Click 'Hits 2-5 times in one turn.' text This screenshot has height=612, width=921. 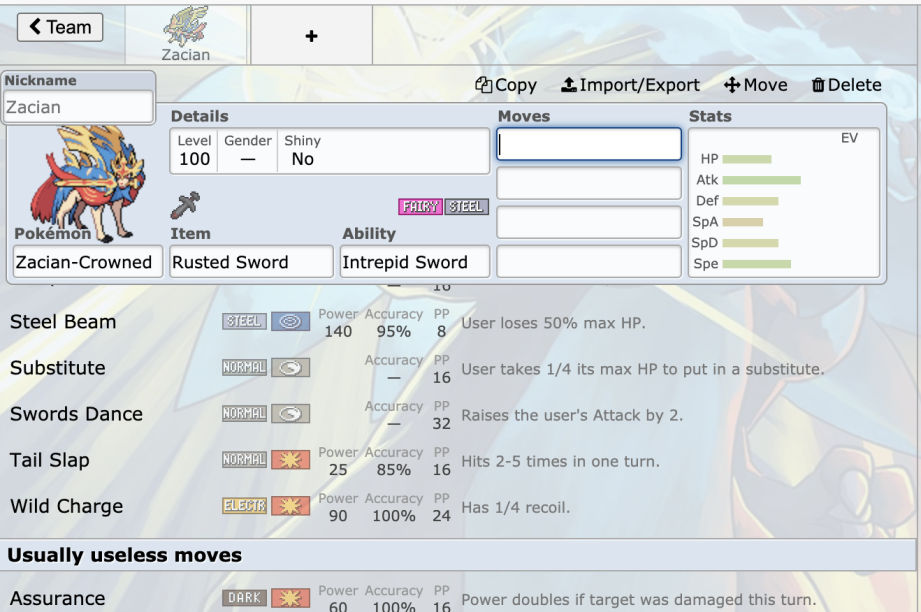coord(560,462)
